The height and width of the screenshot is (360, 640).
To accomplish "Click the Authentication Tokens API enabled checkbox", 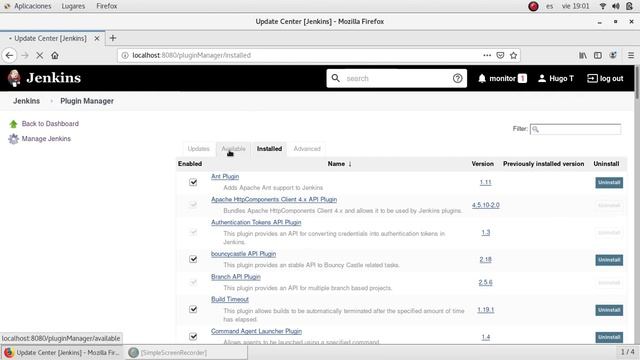I will 193,232.
